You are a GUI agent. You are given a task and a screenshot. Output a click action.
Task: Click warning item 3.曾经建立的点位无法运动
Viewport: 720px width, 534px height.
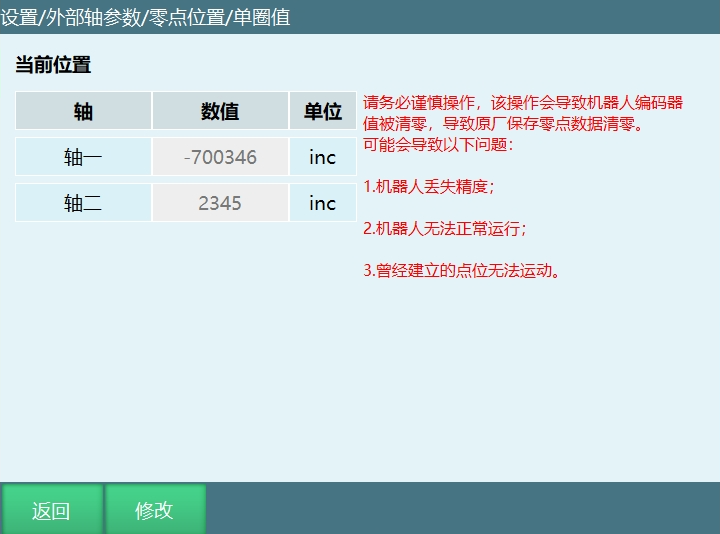click(x=461, y=271)
